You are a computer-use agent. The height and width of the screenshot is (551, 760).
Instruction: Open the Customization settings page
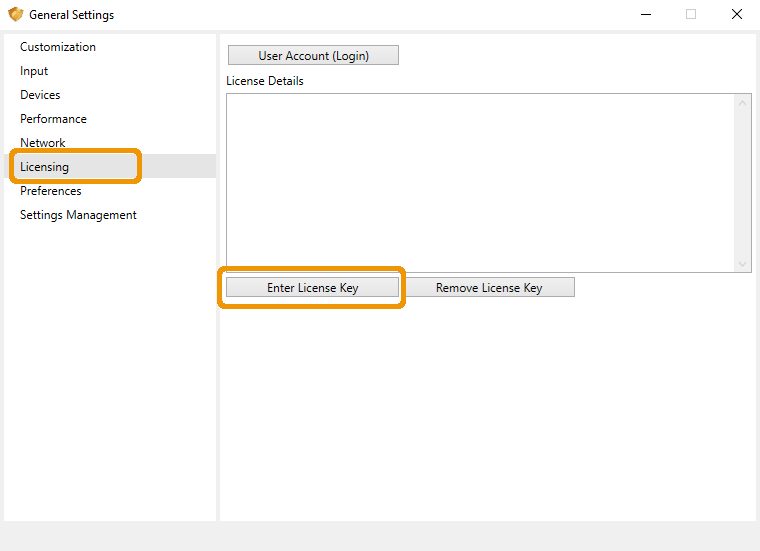point(58,47)
